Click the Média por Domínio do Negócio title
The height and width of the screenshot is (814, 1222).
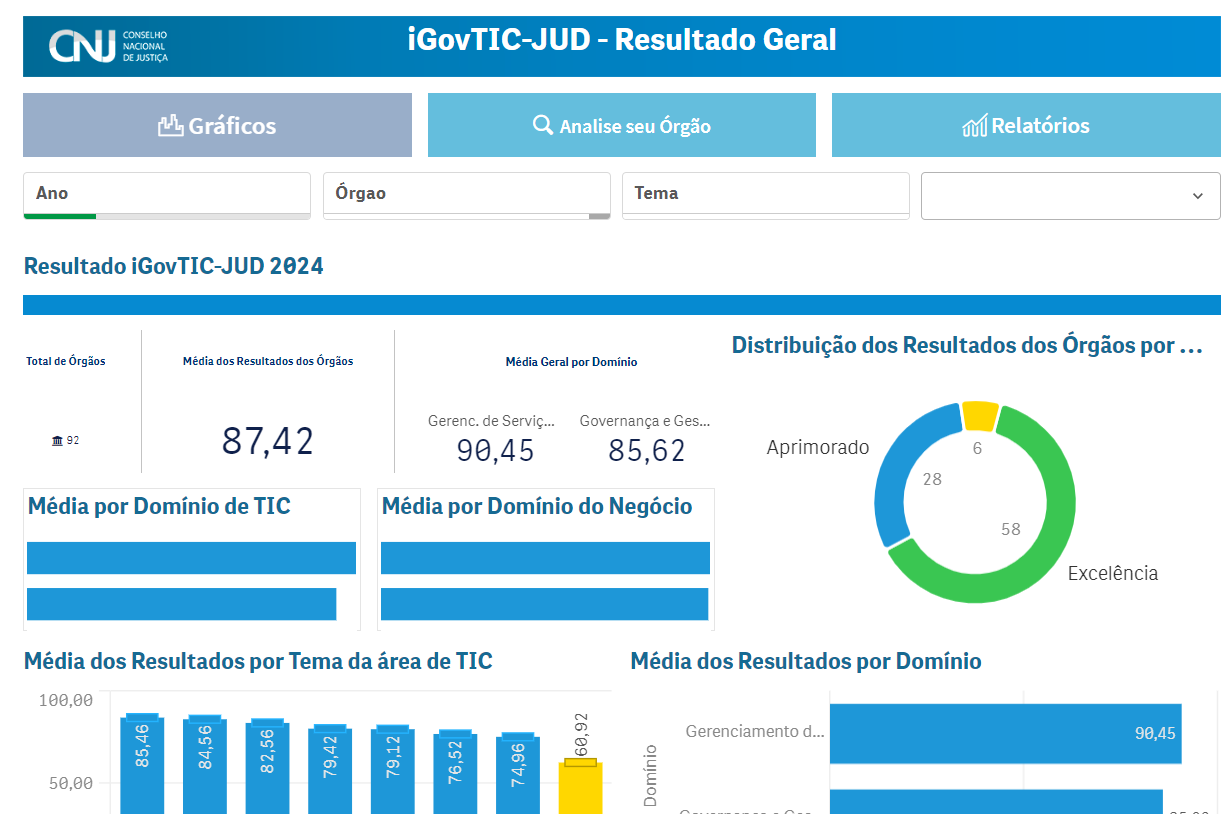tap(537, 507)
